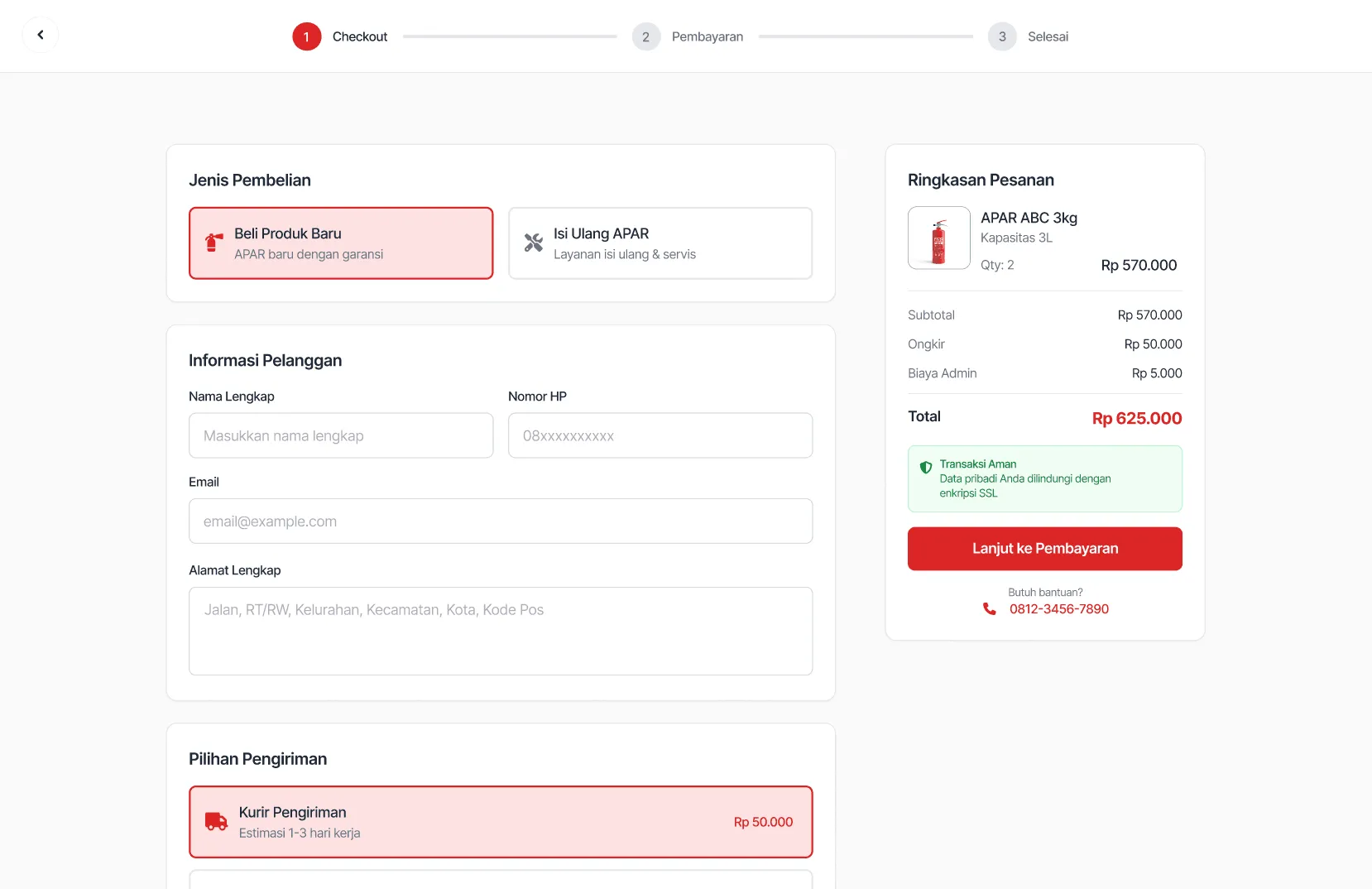Viewport: 1372px width, 889px height.
Task: Click the Kapasitas 3L text
Action: pyautogui.click(x=1016, y=238)
